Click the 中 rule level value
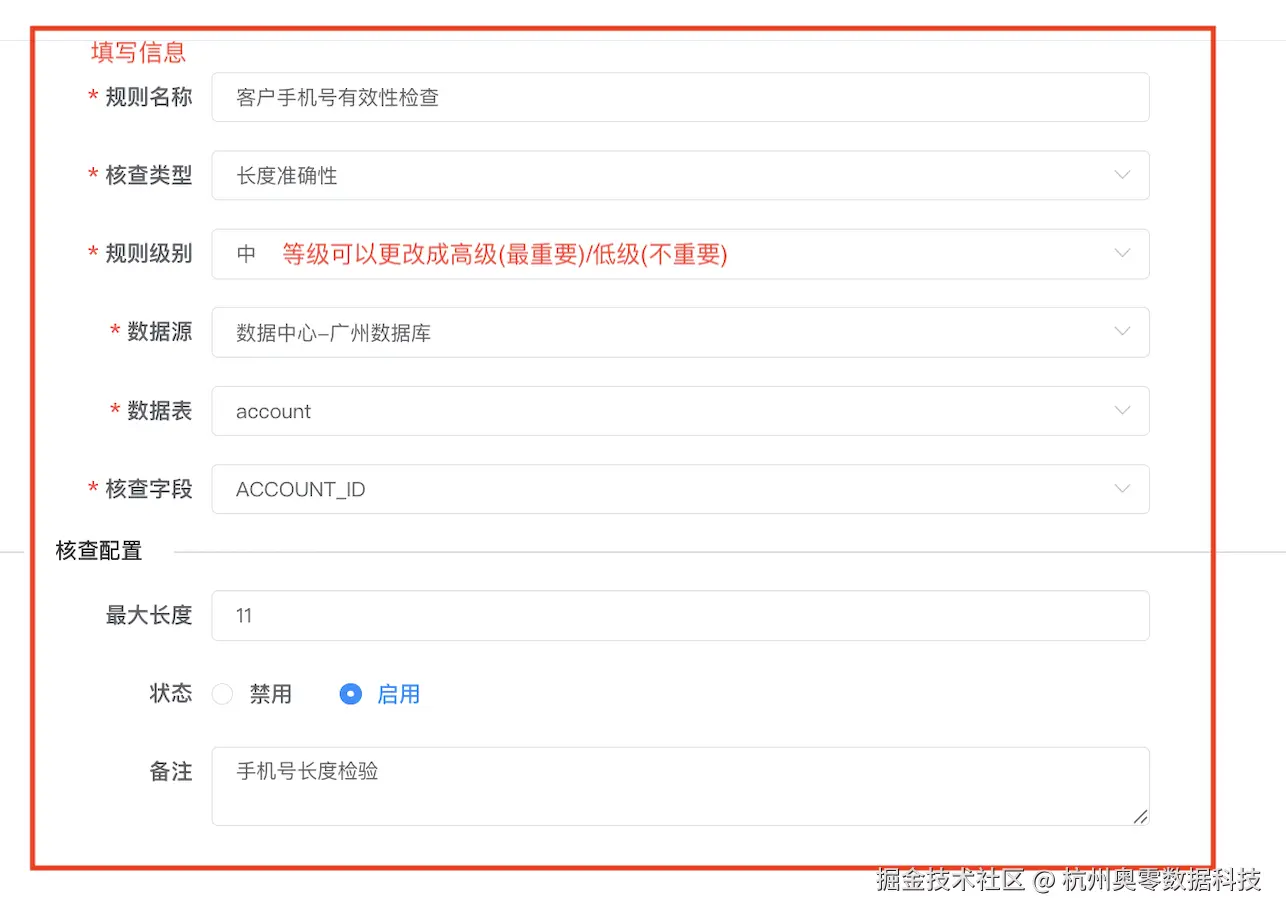 coord(246,254)
